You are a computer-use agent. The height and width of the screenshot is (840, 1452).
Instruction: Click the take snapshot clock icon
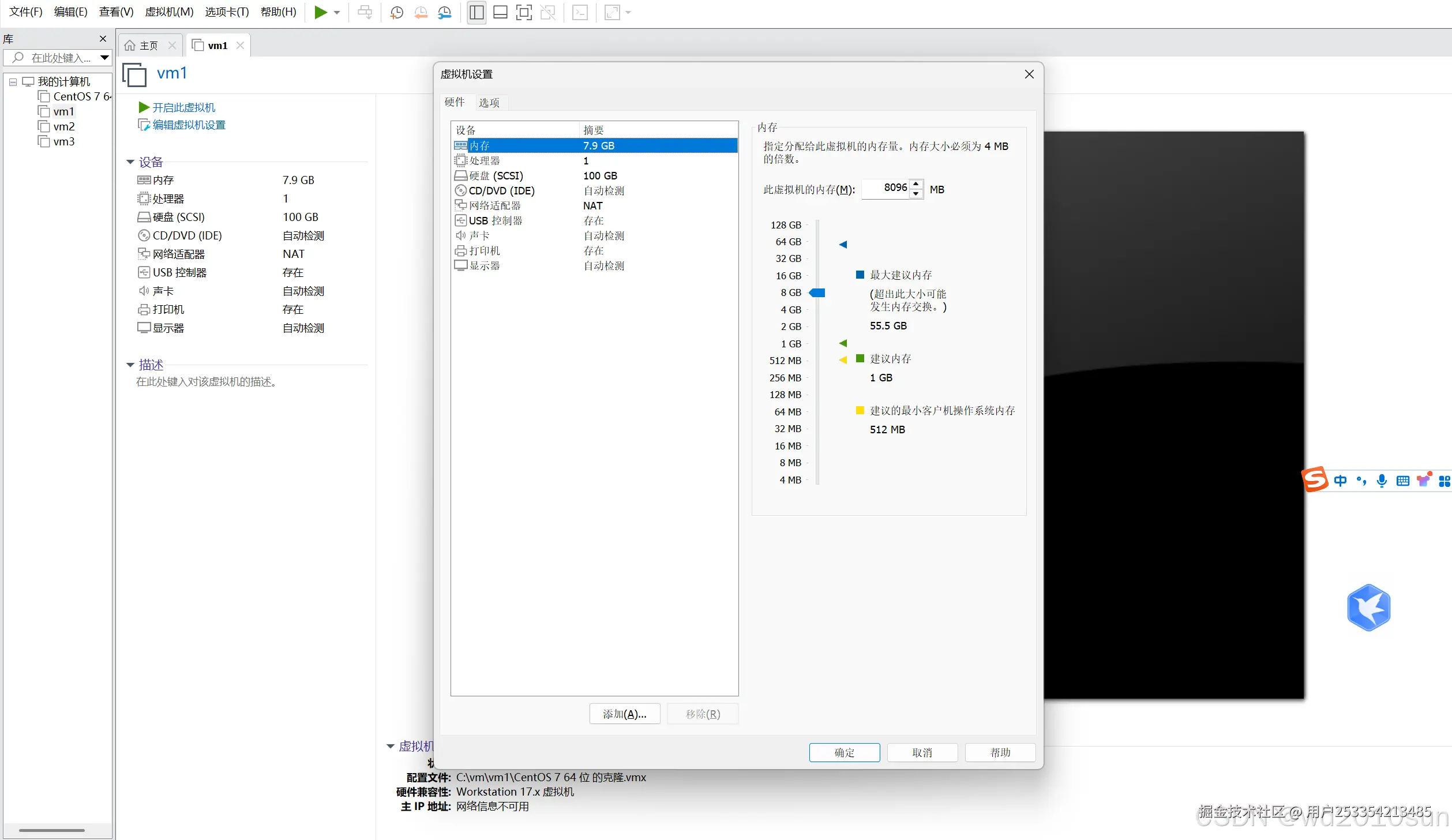396,12
